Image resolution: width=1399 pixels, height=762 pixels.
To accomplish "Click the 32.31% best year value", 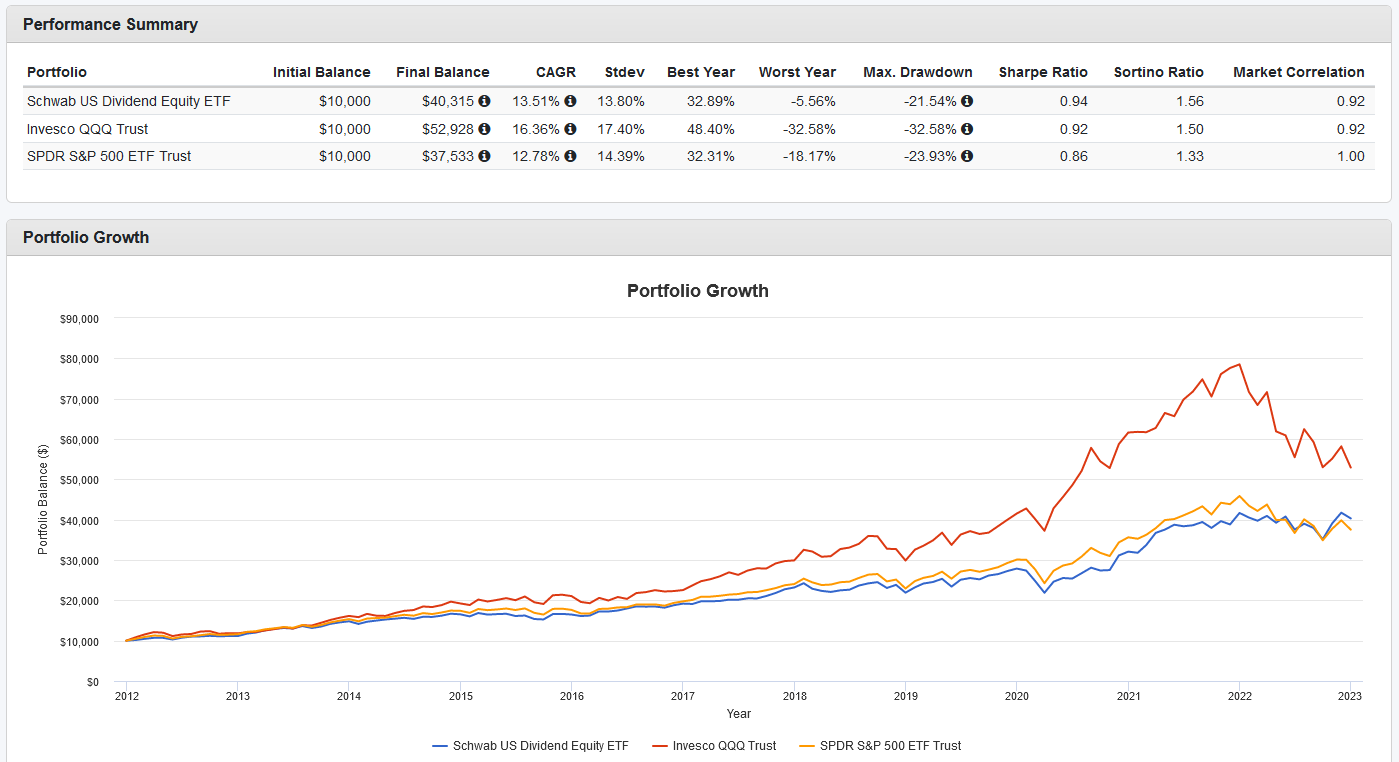I will pos(711,156).
